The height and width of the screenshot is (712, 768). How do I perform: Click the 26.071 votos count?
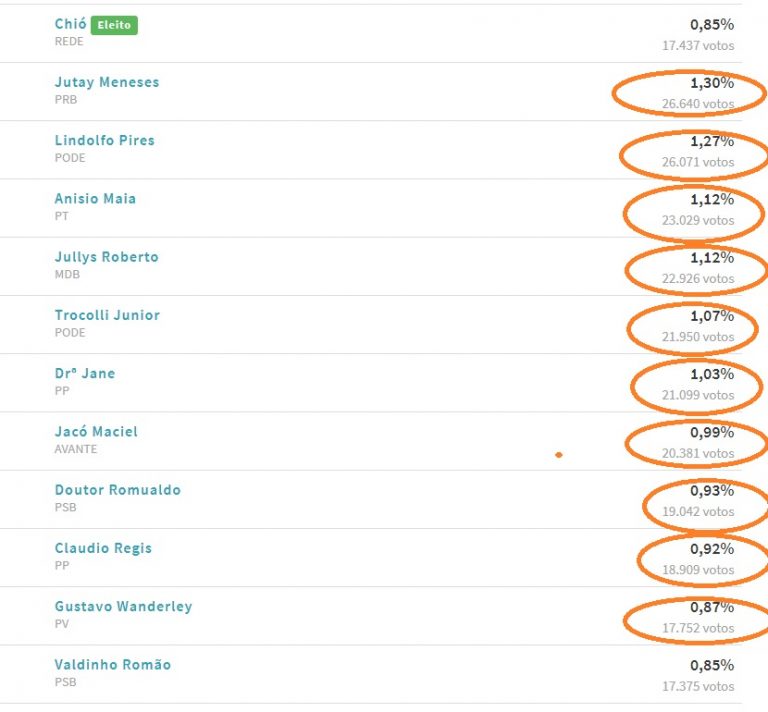point(698,162)
